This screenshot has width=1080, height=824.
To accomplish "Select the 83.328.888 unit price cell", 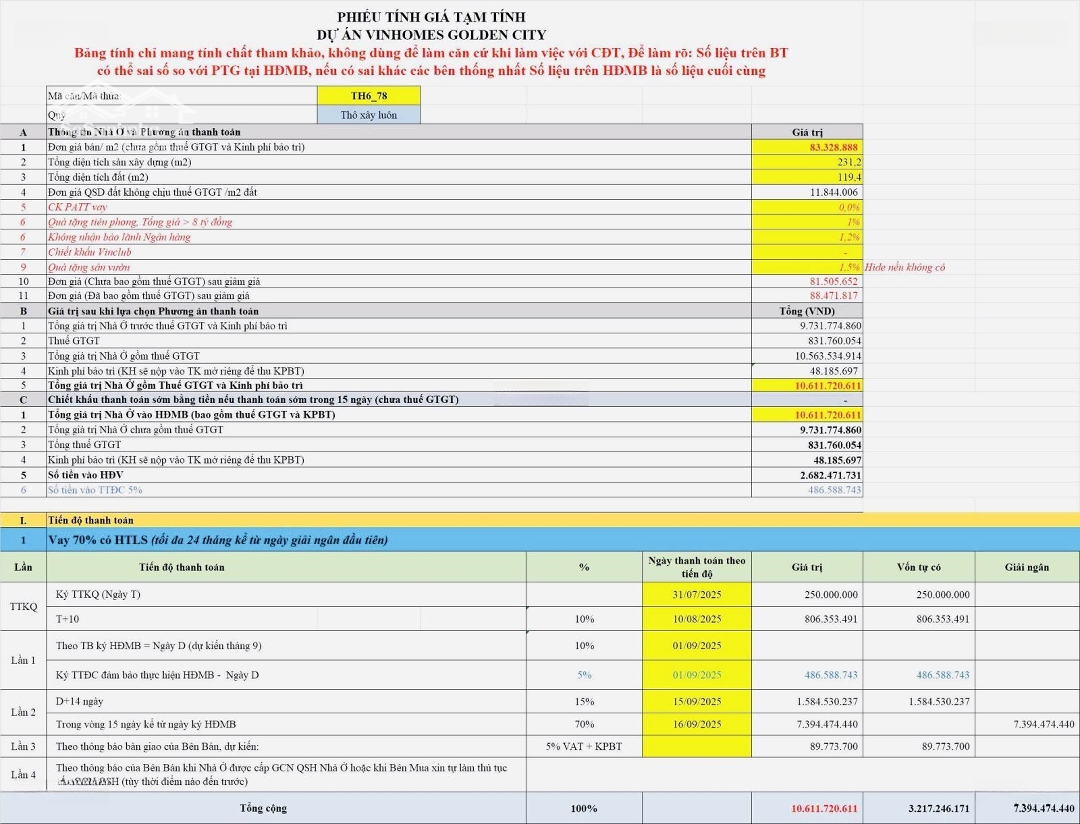I will (x=806, y=146).
